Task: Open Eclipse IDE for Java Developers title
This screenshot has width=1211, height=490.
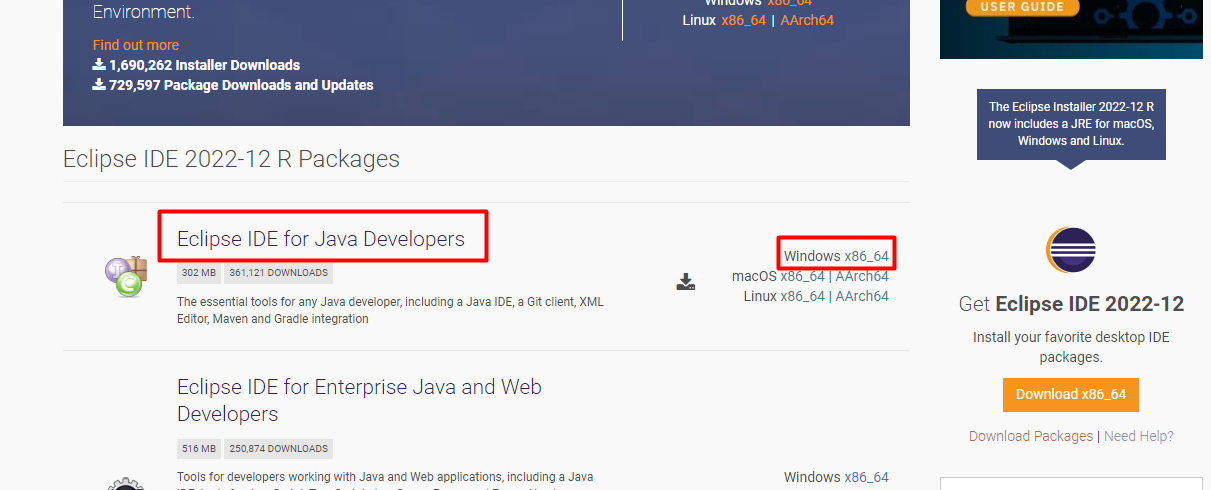Action: [321, 239]
